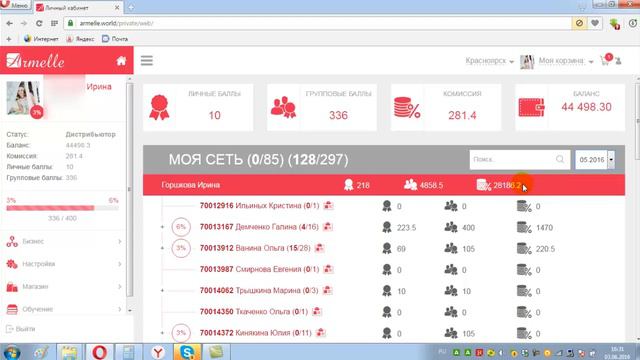
Task: Open Opera browser from taskbar
Action: [99, 352]
